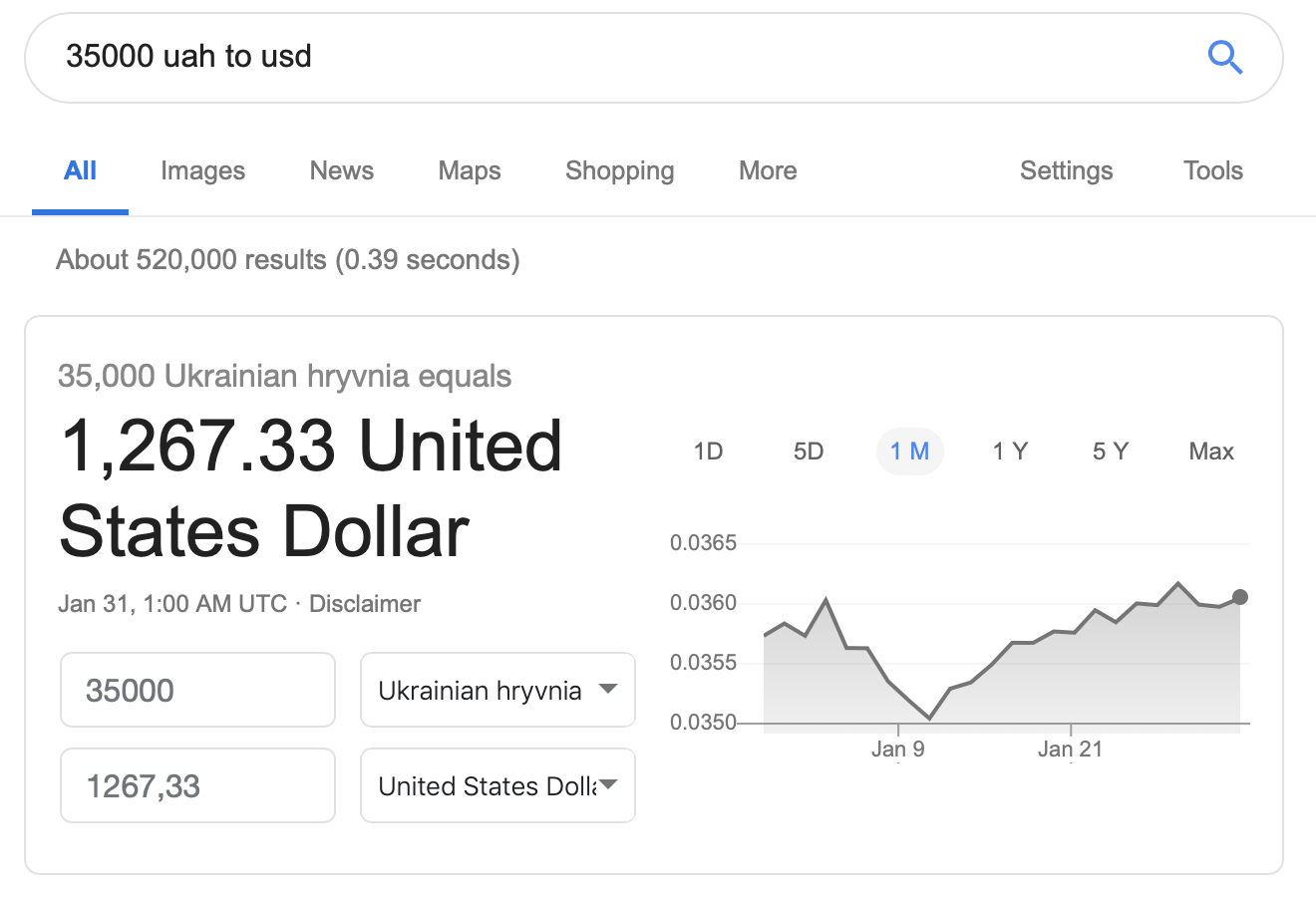Open the Disclaimer link

click(365, 604)
